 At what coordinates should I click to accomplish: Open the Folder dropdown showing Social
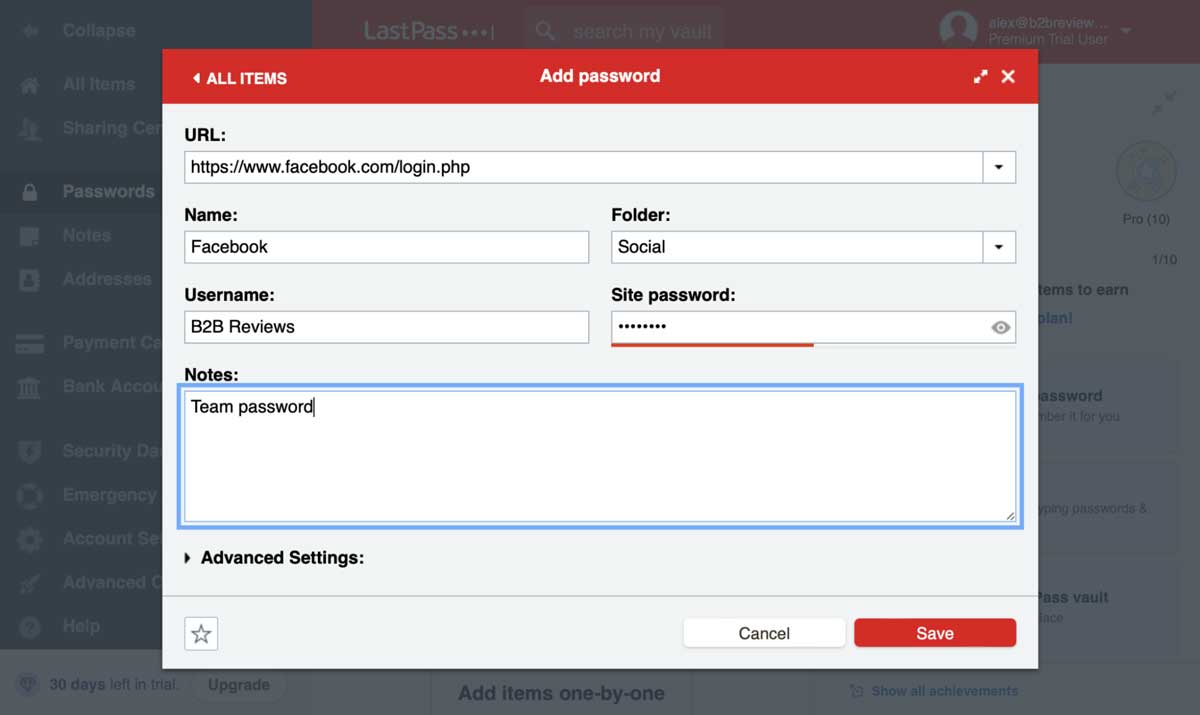coord(998,247)
